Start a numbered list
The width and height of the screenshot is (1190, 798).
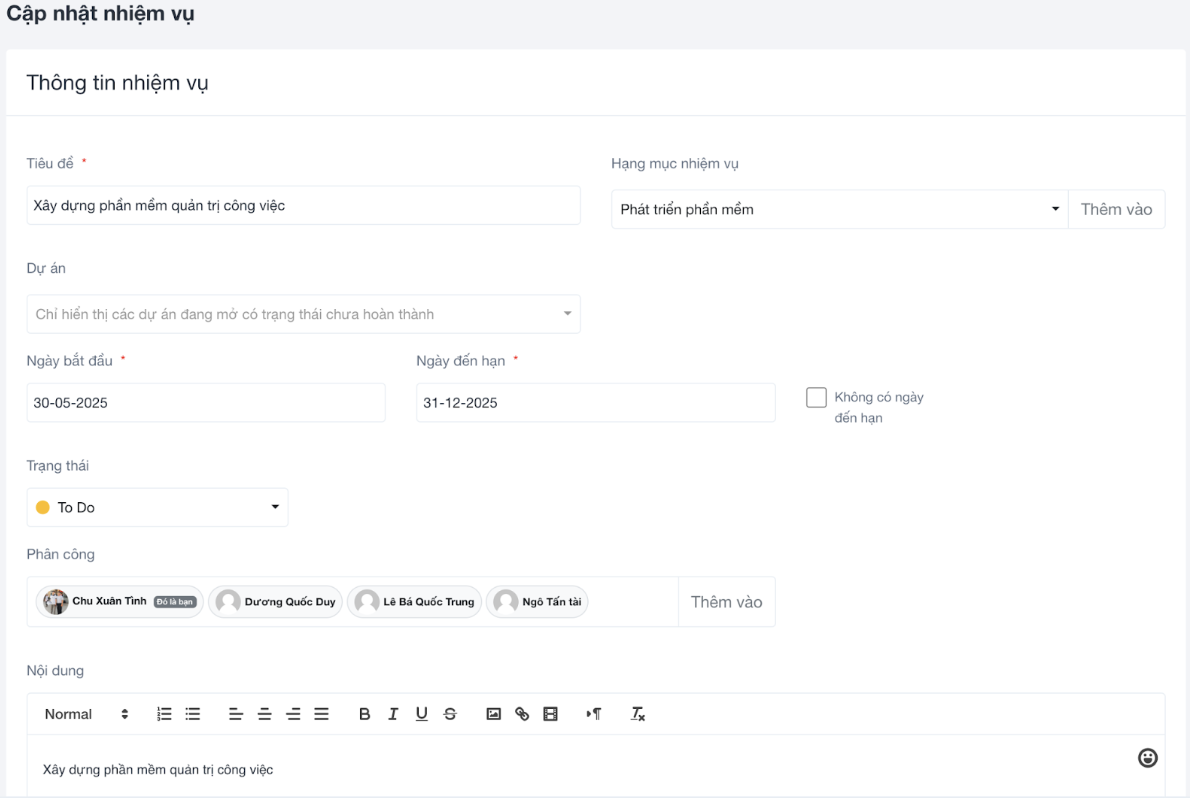[165, 714]
